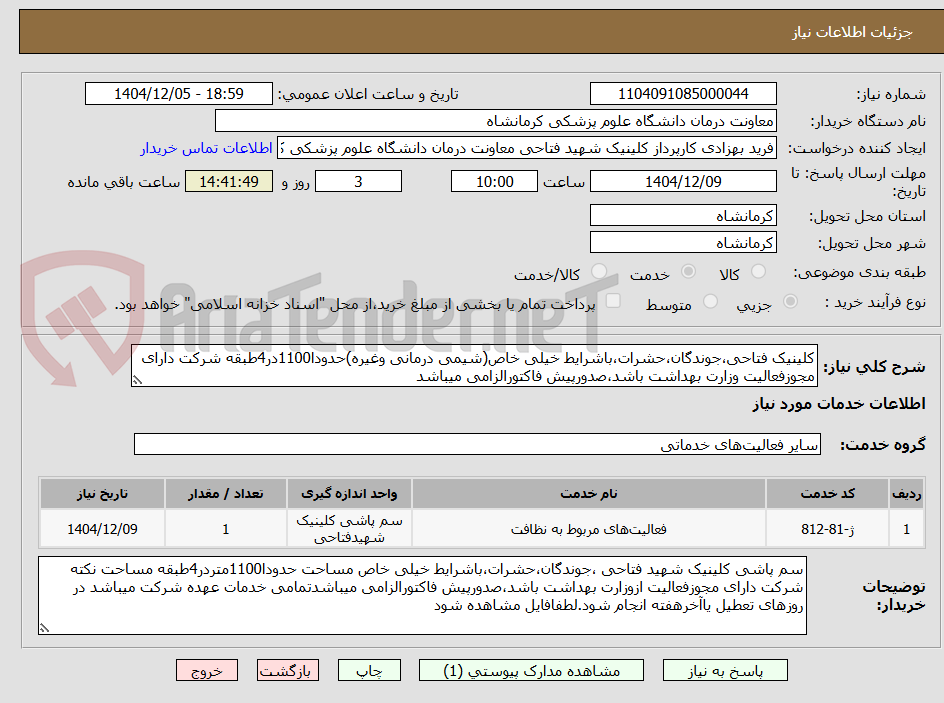944x703 pixels.
Task: Click the response deadline date 1404/12/09 field
Action: 683,181
